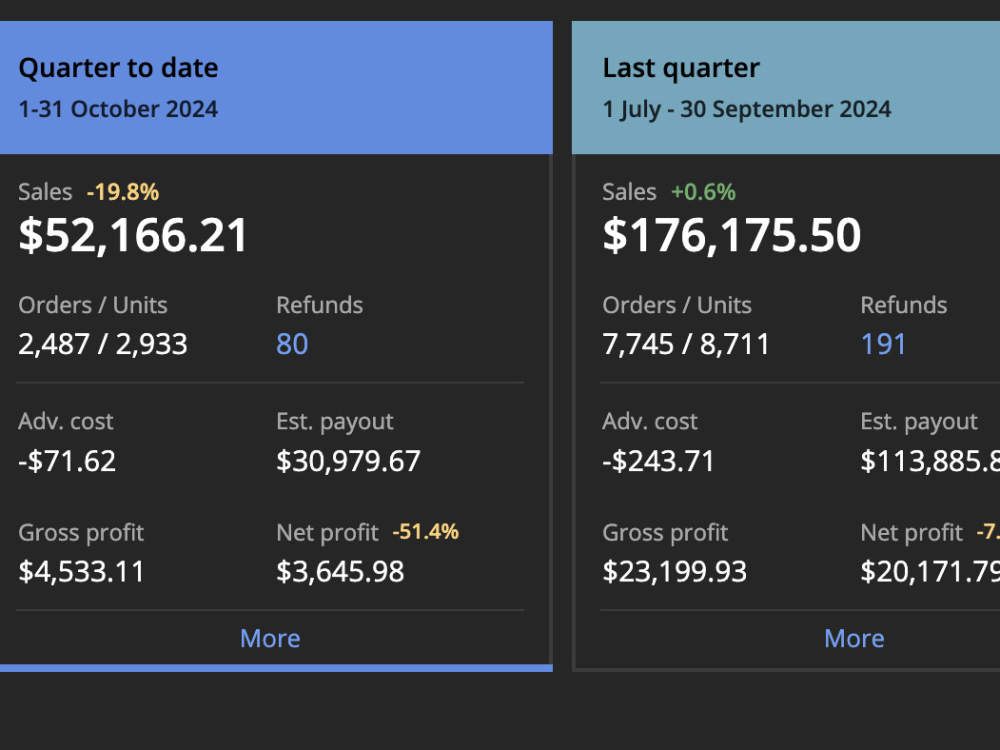Click the 1-31 October 2024 date range
Viewport: 1000px width, 750px height.
coord(119,109)
